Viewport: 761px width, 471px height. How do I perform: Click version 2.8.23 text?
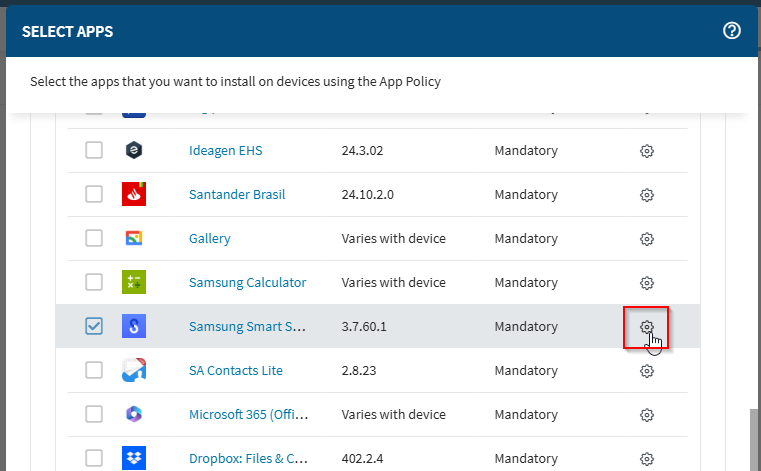[x=359, y=370]
